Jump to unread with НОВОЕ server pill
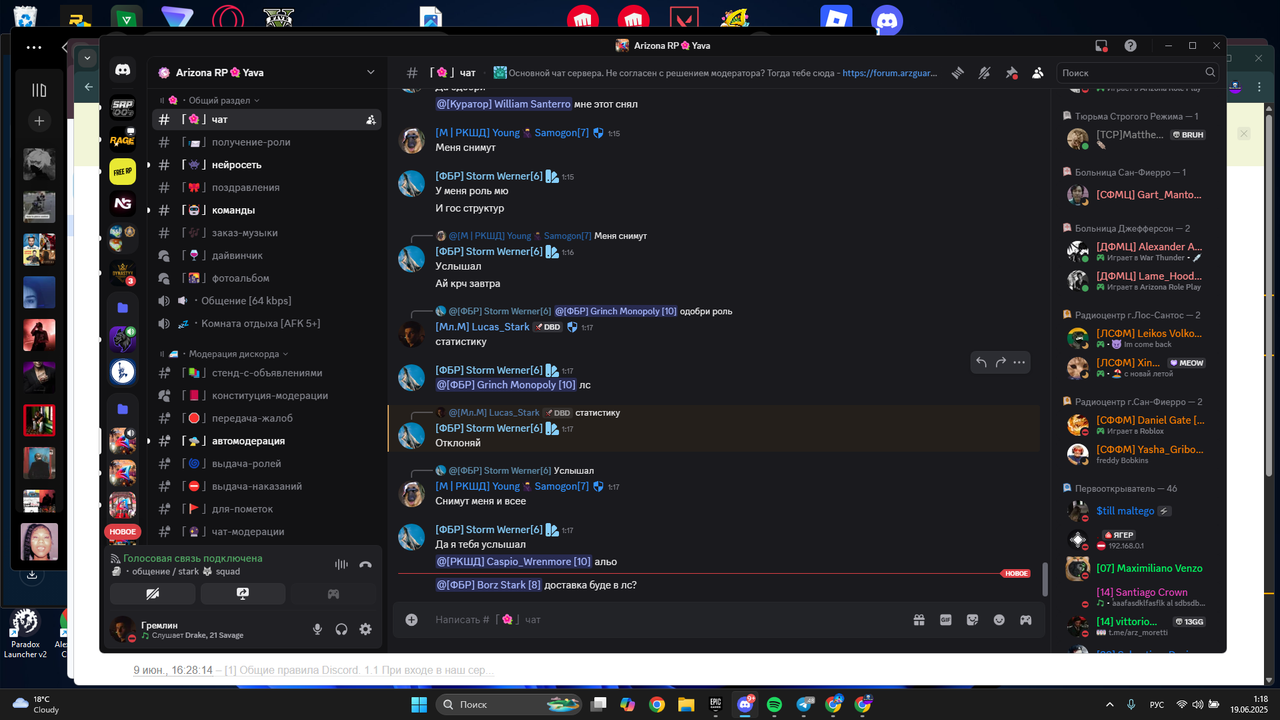This screenshot has width=1280, height=720. coord(122,532)
